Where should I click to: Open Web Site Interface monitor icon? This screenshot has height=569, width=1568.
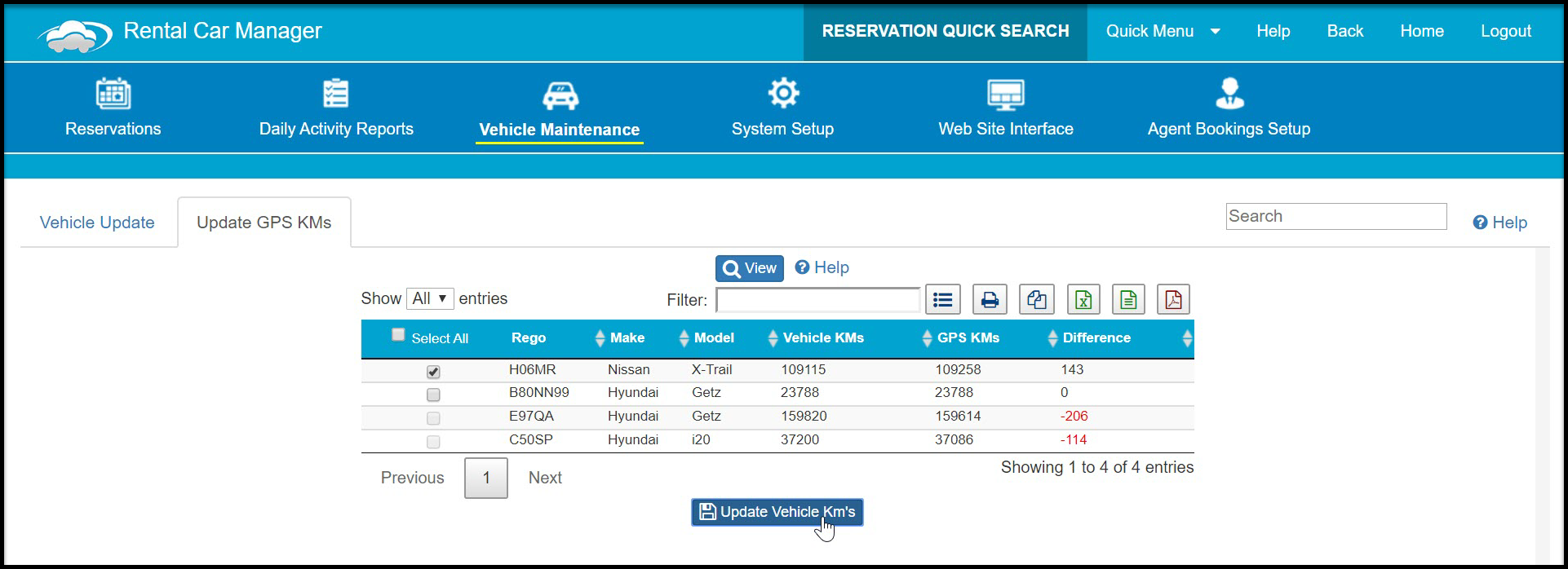pos(1006,95)
